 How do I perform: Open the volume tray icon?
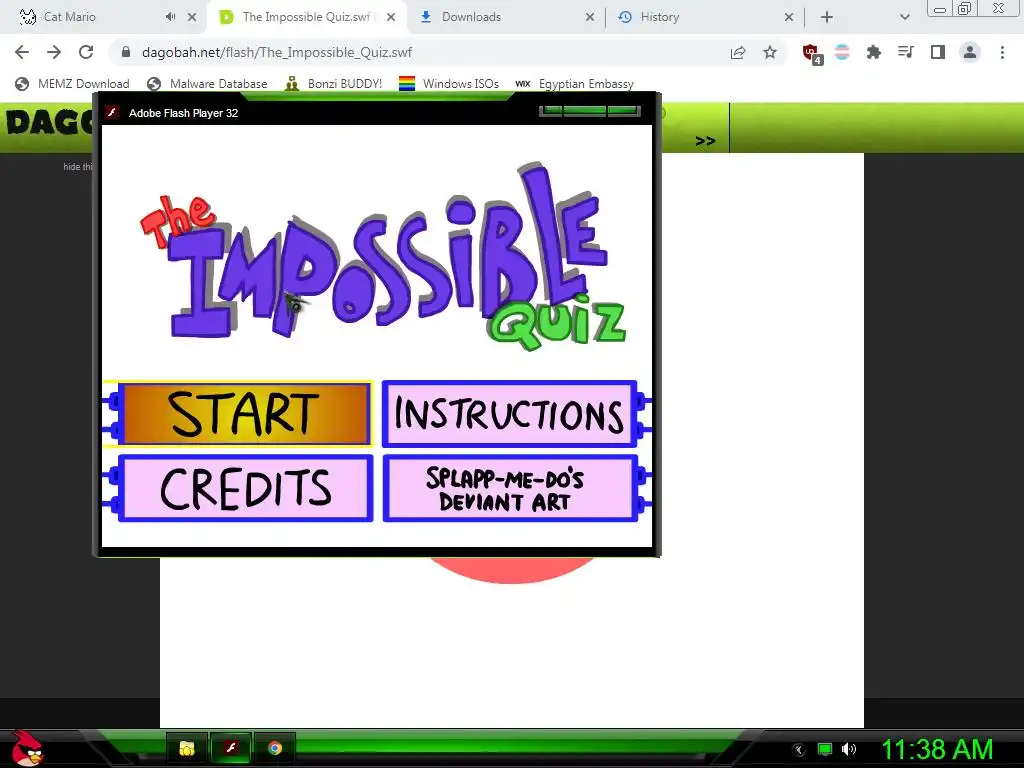coord(849,749)
